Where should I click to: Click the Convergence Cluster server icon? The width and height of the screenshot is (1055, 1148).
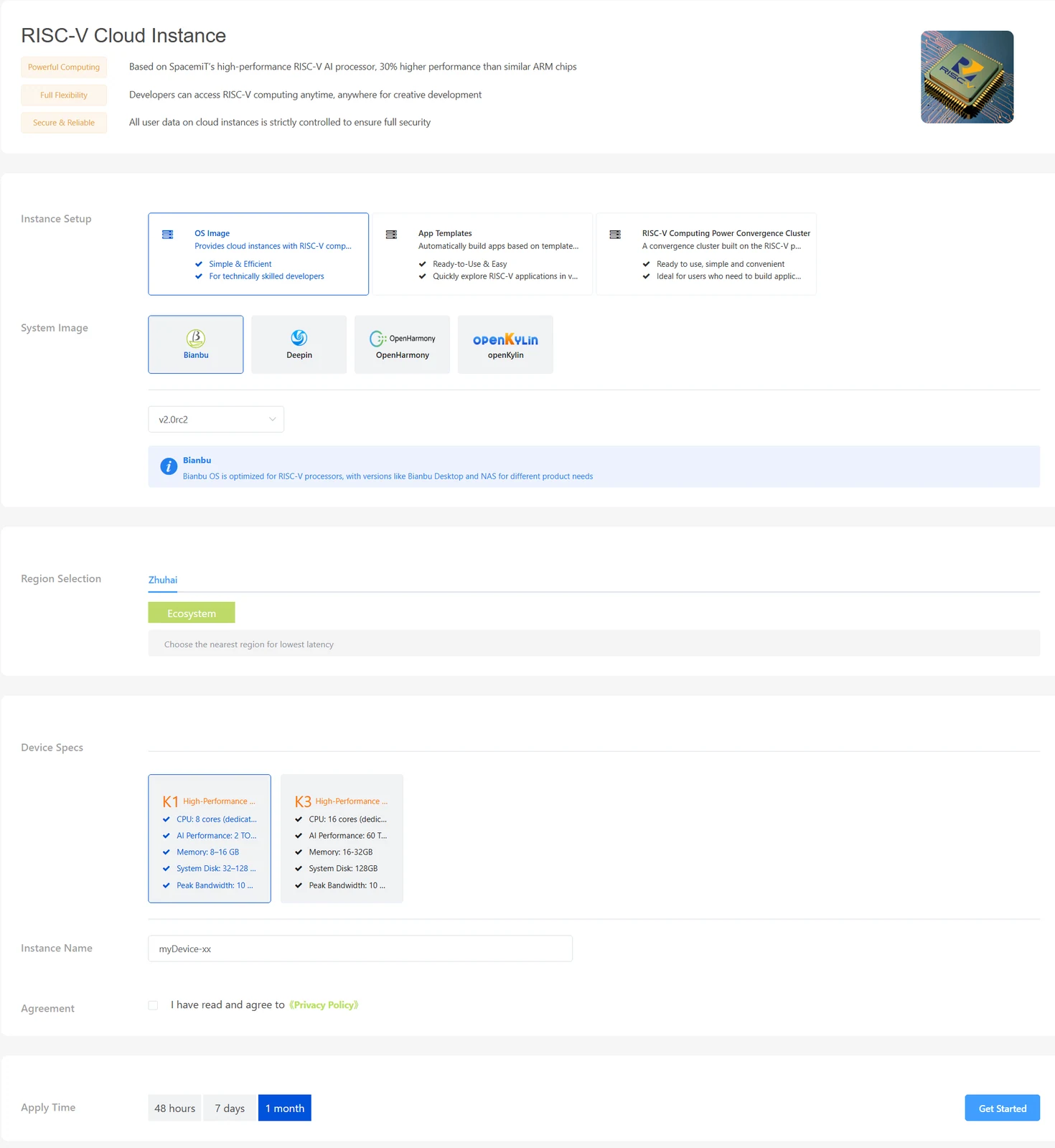pyautogui.click(x=615, y=235)
